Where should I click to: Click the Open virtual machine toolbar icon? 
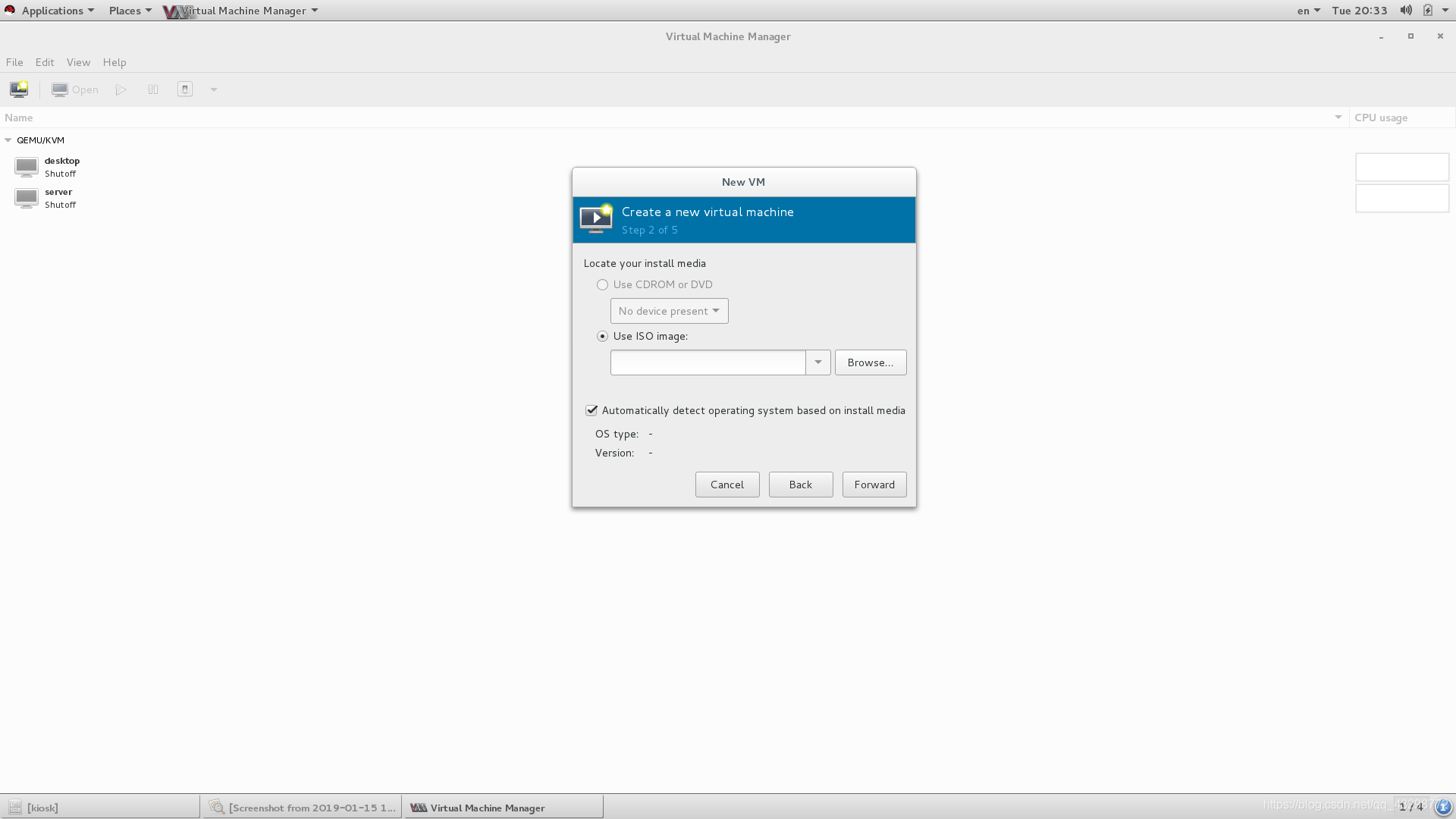click(x=75, y=89)
